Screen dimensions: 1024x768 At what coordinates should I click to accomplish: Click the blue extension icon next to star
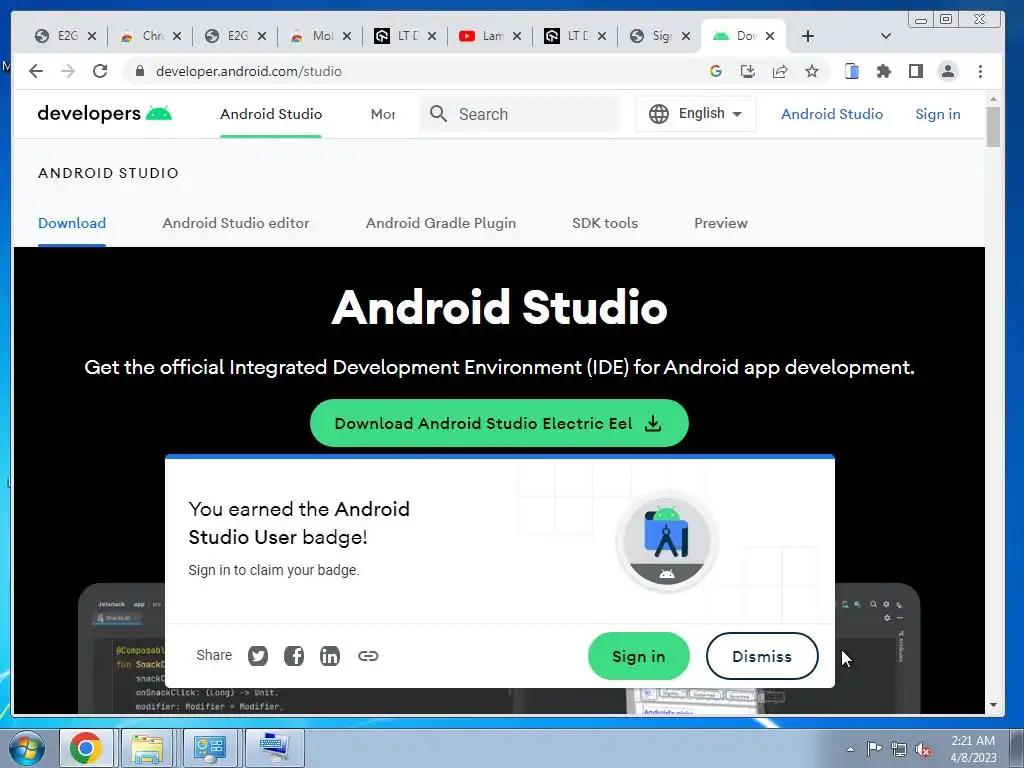coord(852,71)
